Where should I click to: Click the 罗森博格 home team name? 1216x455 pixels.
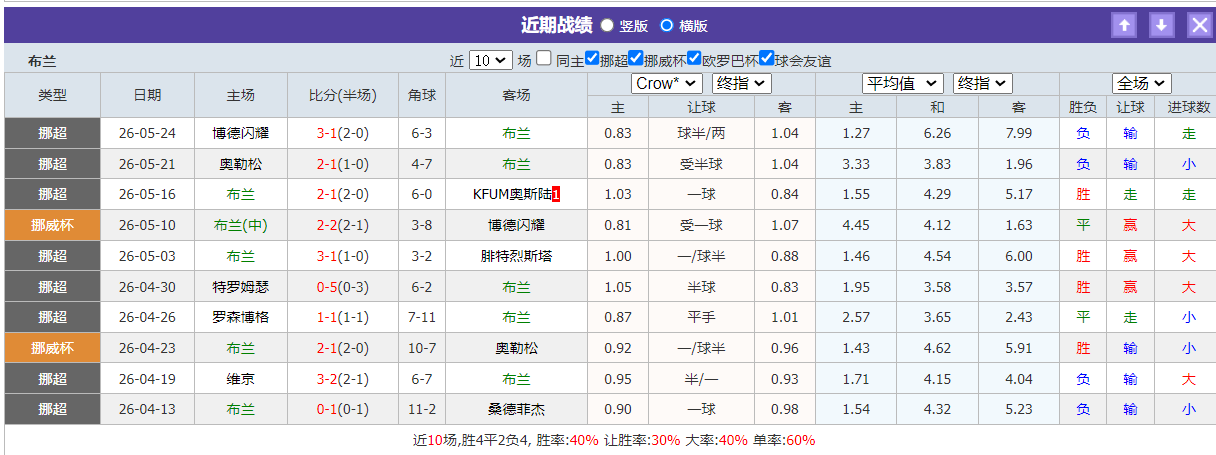click(x=241, y=317)
